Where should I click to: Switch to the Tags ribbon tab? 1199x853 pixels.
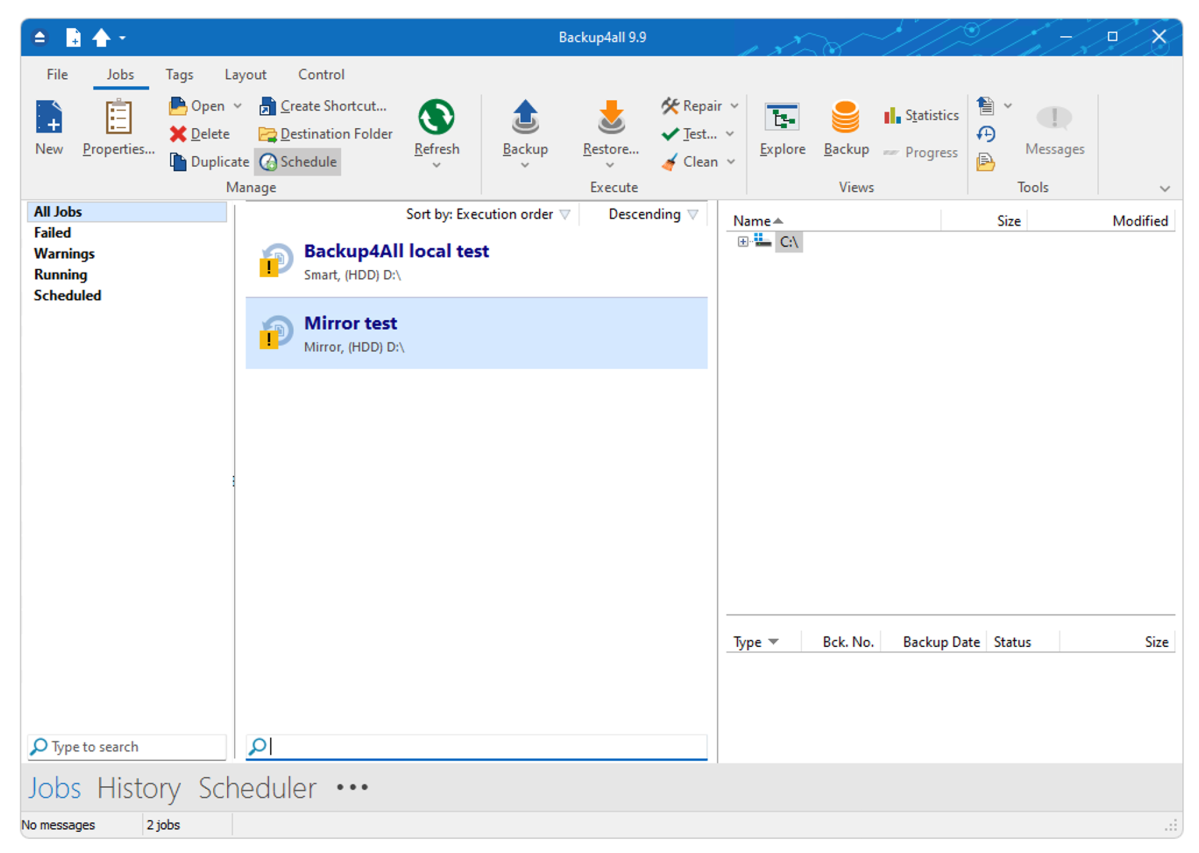[x=179, y=74]
